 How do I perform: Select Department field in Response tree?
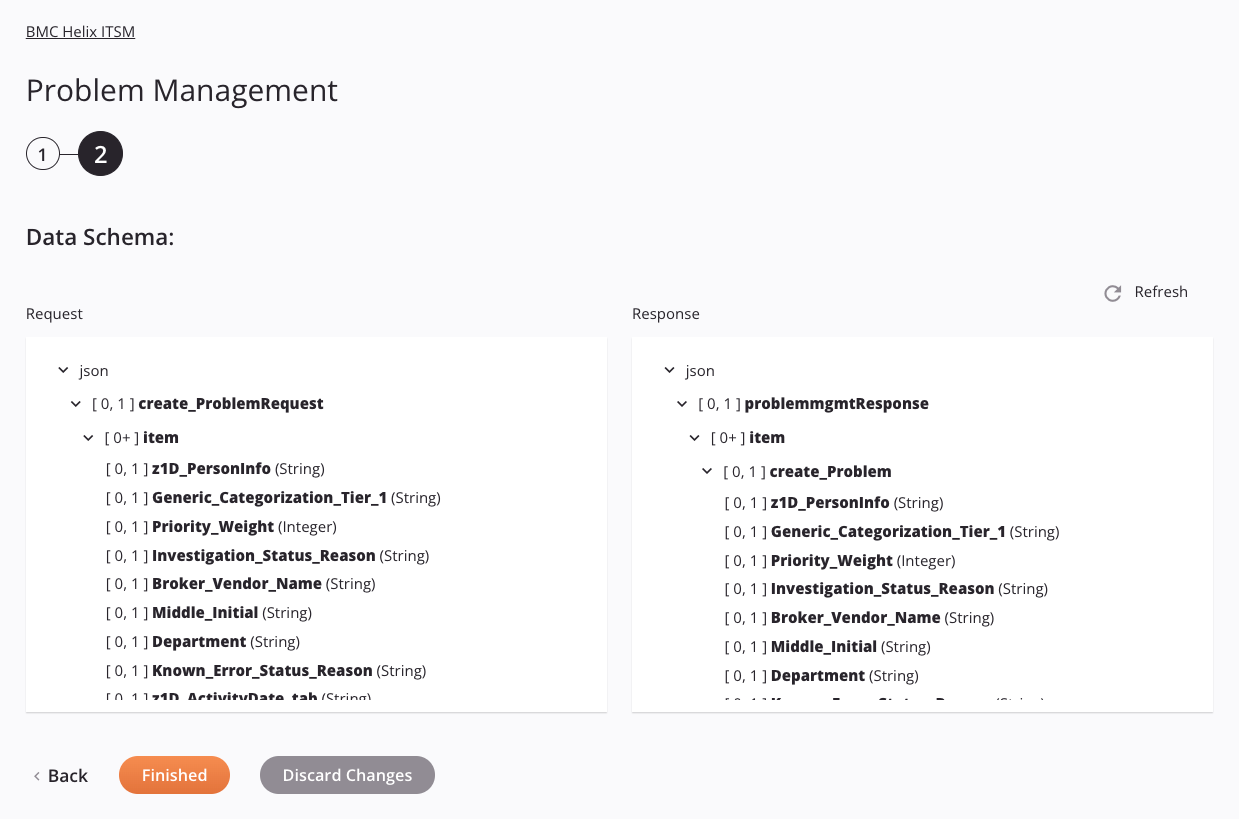click(x=822, y=675)
